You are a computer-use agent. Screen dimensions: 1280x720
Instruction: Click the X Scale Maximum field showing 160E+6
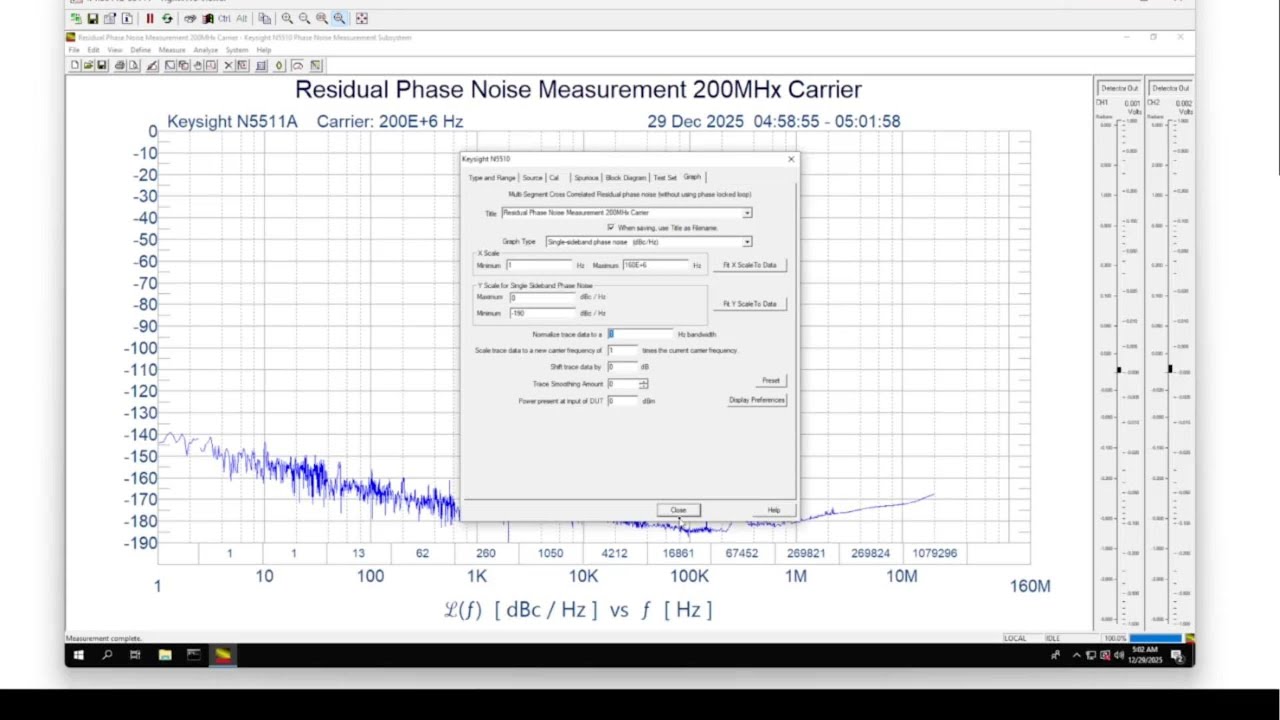click(656, 265)
